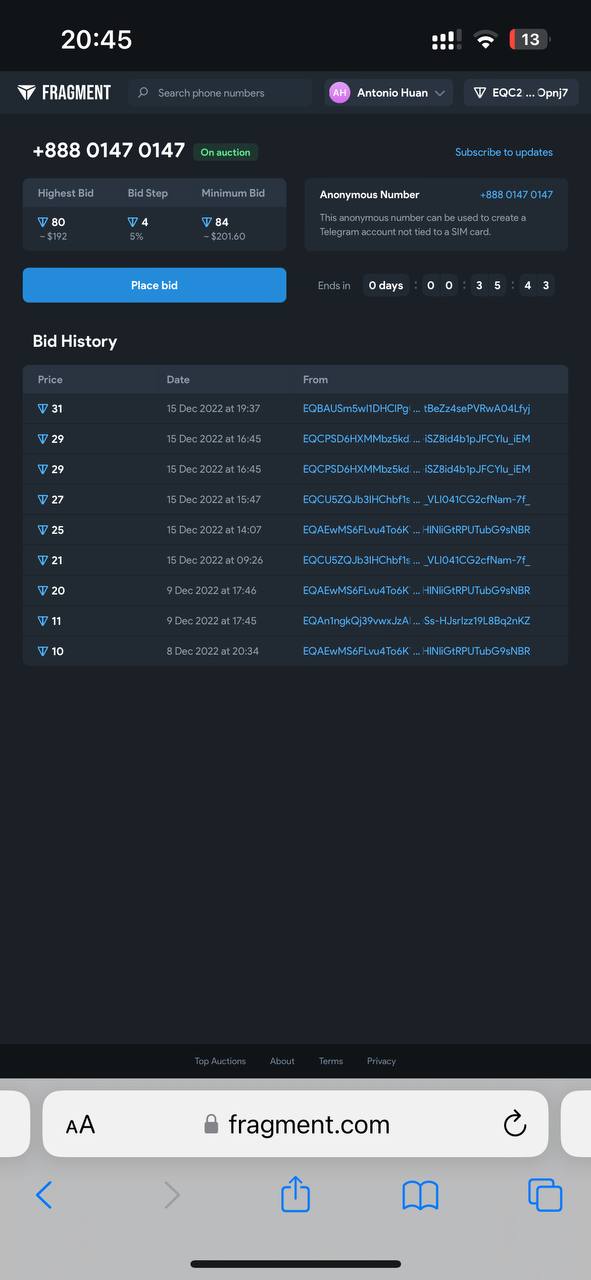Image resolution: width=591 pixels, height=1280 pixels.
Task: Tap the Safari reload icon
Action: click(x=514, y=1124)
